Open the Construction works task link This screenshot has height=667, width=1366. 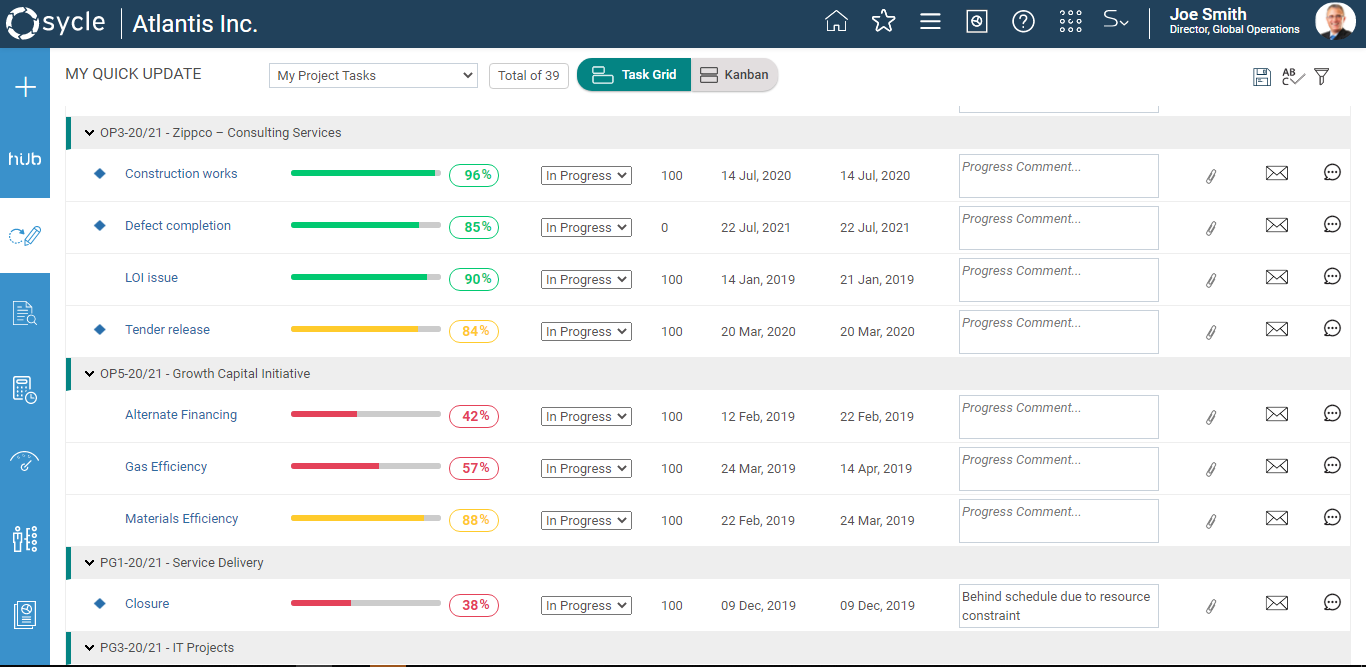[x=181, y=174]
